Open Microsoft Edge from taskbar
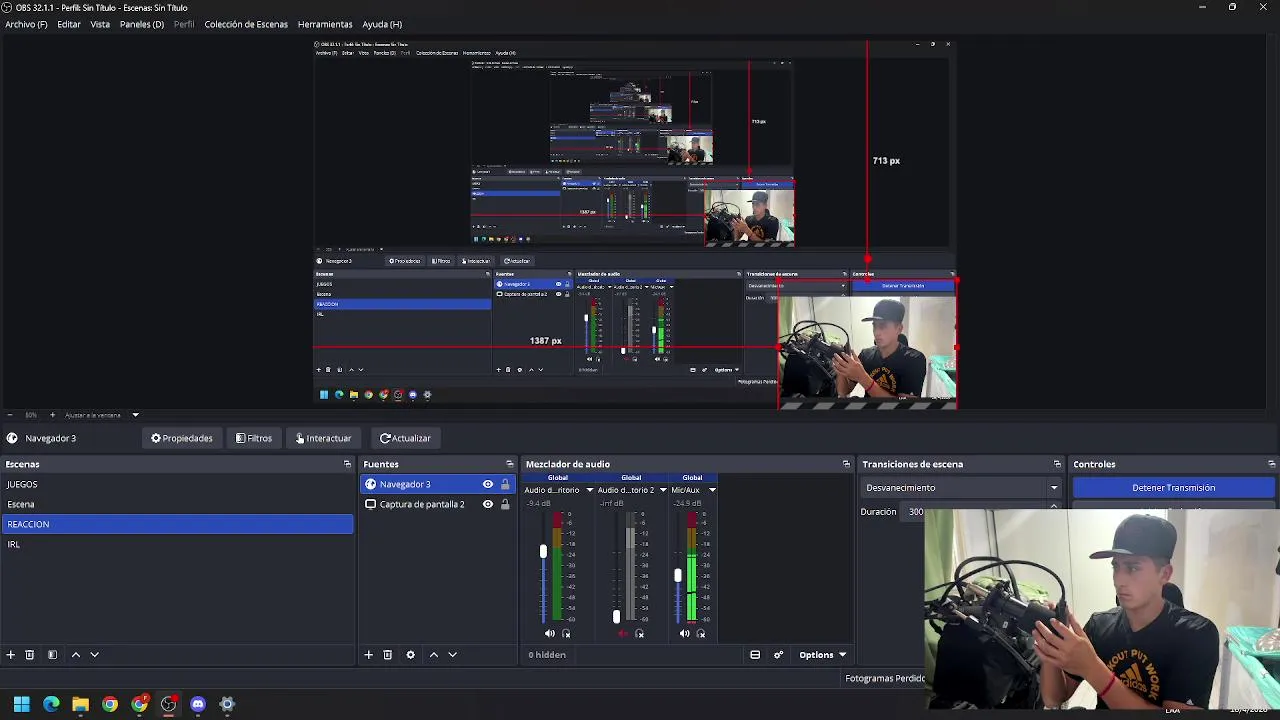This screenshot has width=1280, height=720. pos(51,704)
